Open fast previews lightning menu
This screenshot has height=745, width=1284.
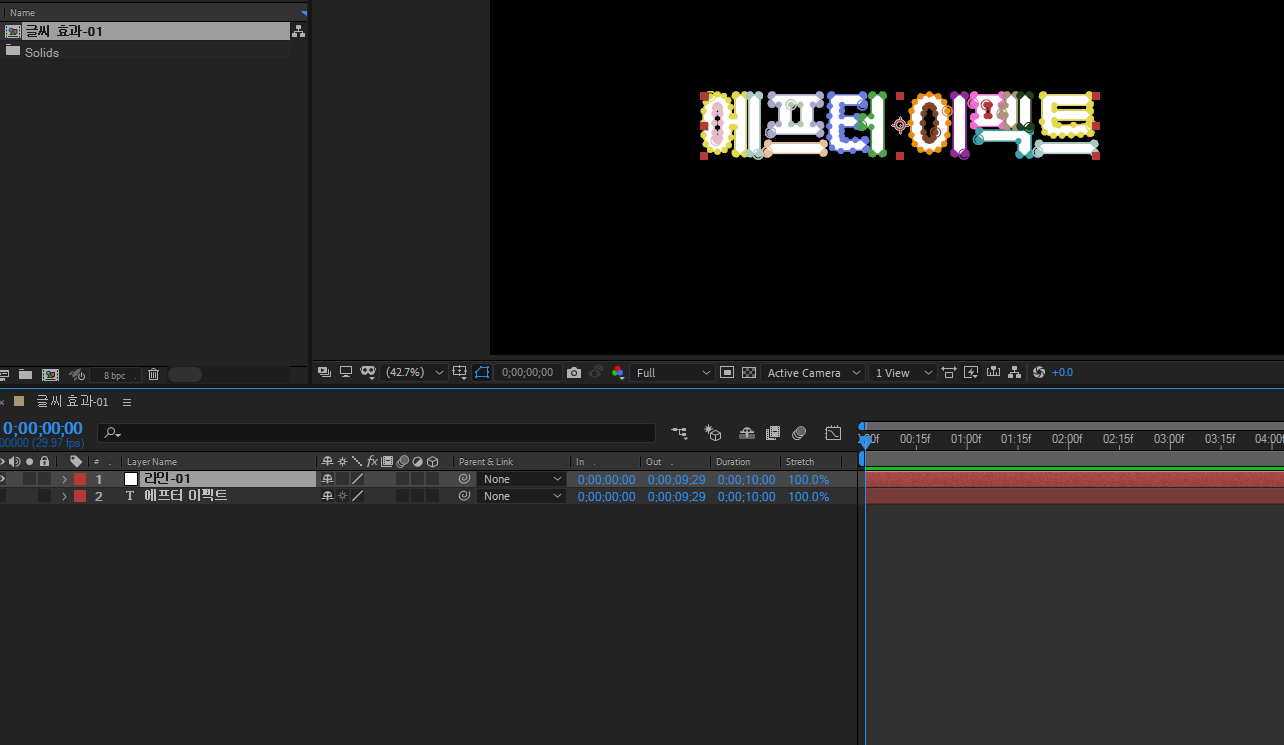coord(971,372)
